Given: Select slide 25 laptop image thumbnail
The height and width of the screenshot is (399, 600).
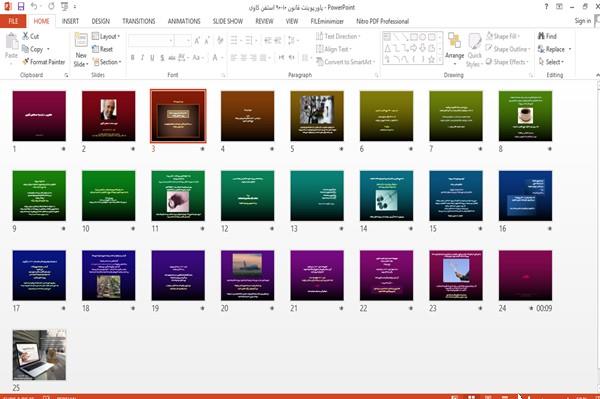Looking at the screenshot, I should point(39,355).
